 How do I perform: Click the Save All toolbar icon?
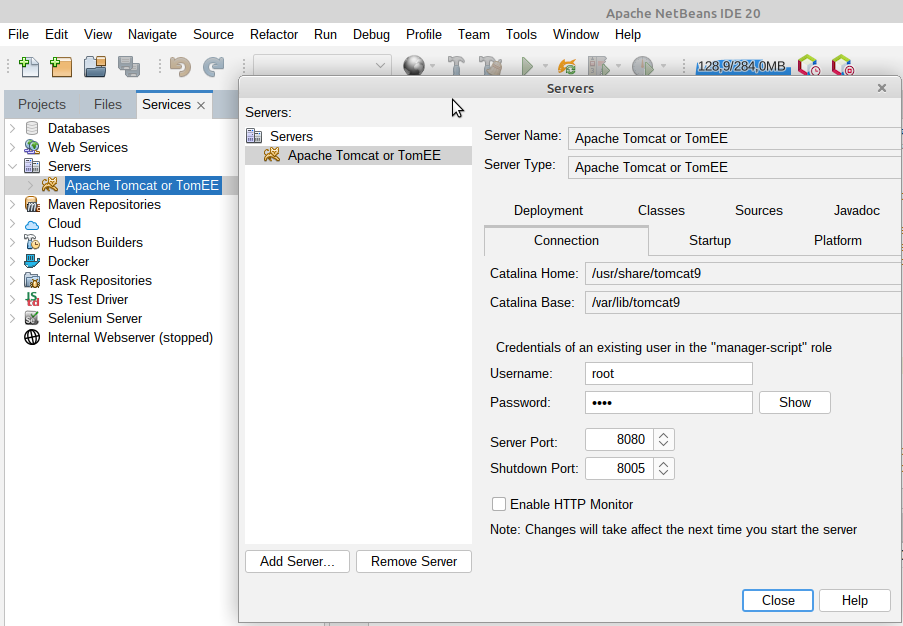point(128,66)
